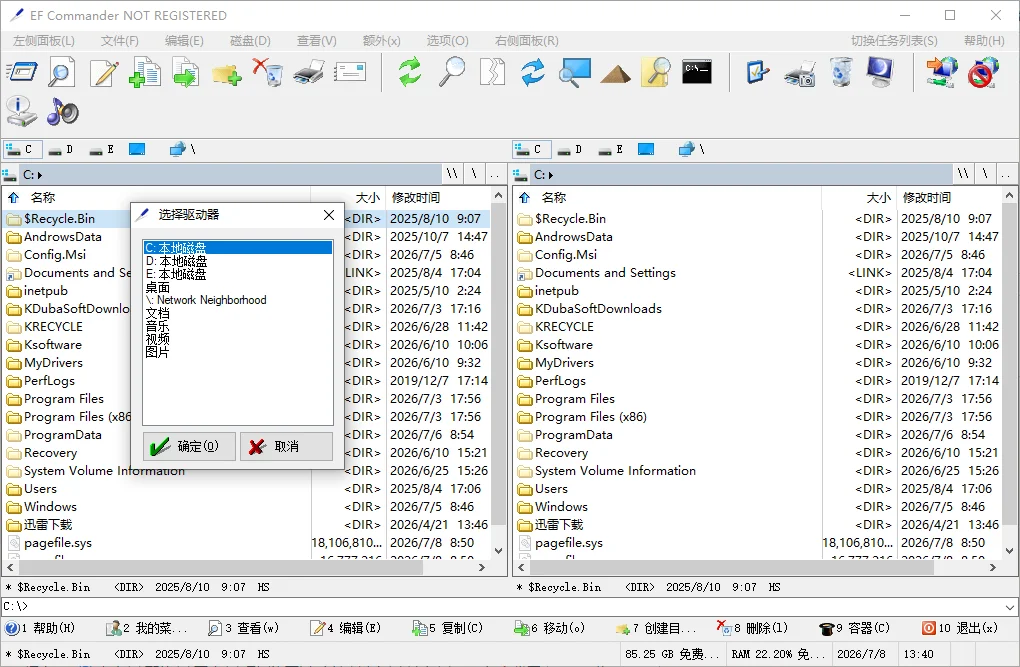Open the 查看(V) menu
The width and height of the screenshot is (1020, 667).
tap(317, 41)
